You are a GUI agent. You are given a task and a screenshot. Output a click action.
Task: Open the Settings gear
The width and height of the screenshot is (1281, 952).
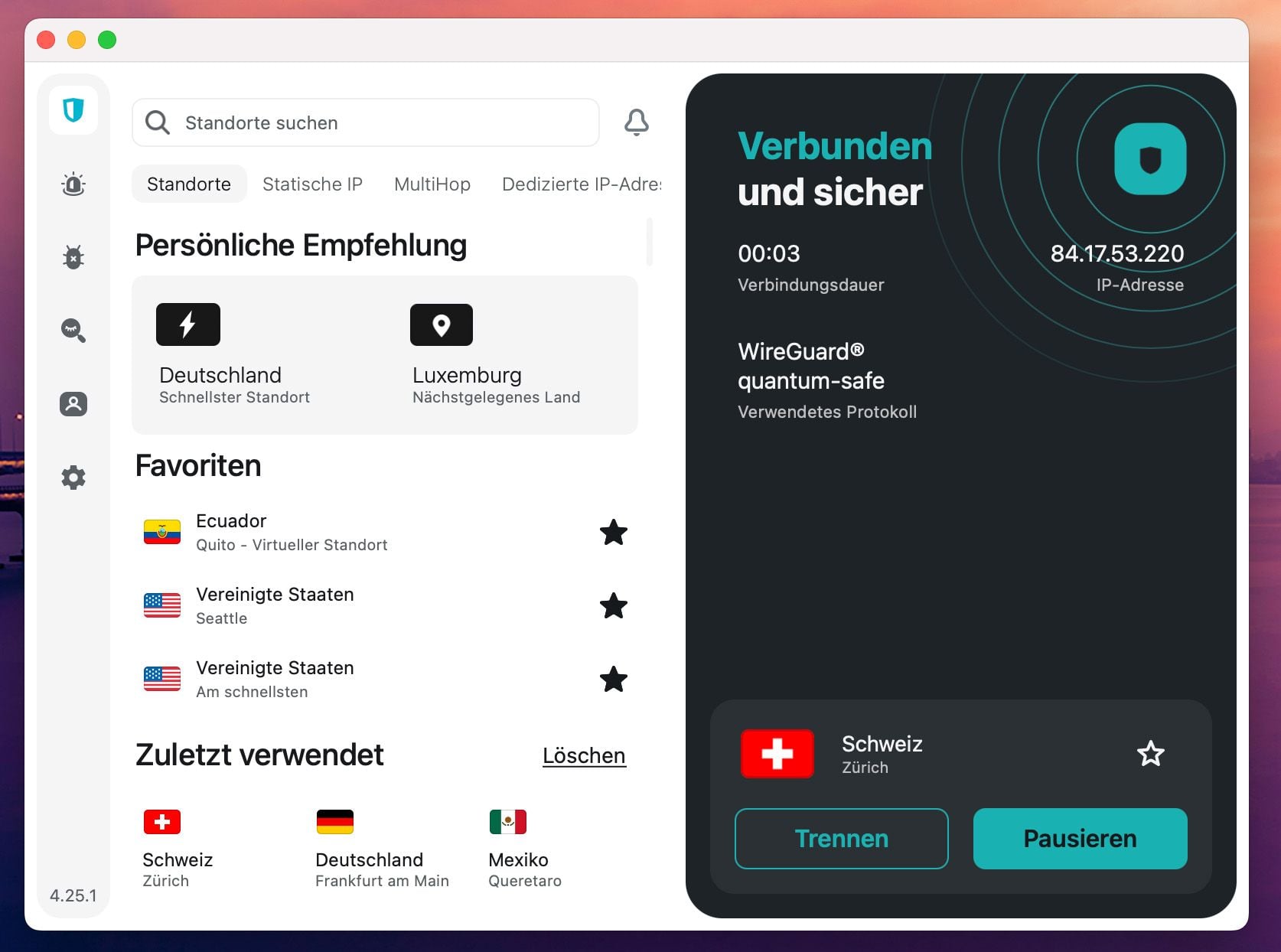click(x=73, y=477)
